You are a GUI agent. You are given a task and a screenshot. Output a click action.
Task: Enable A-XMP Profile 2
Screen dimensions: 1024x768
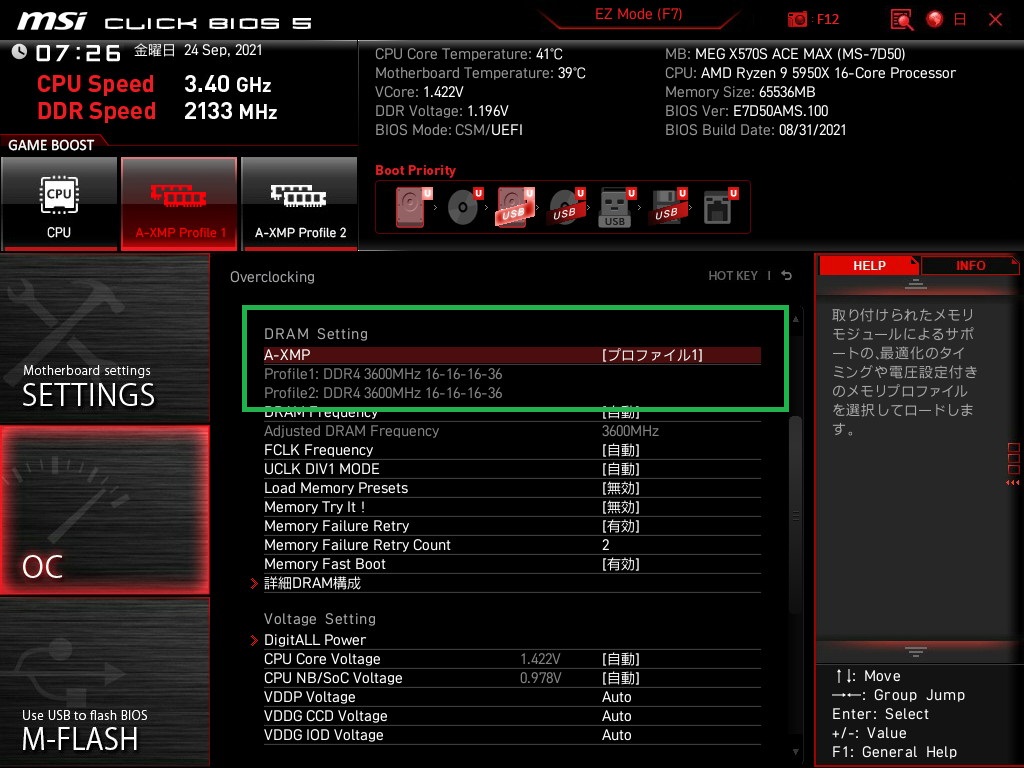pyautogui.click(x=300, y=204)
